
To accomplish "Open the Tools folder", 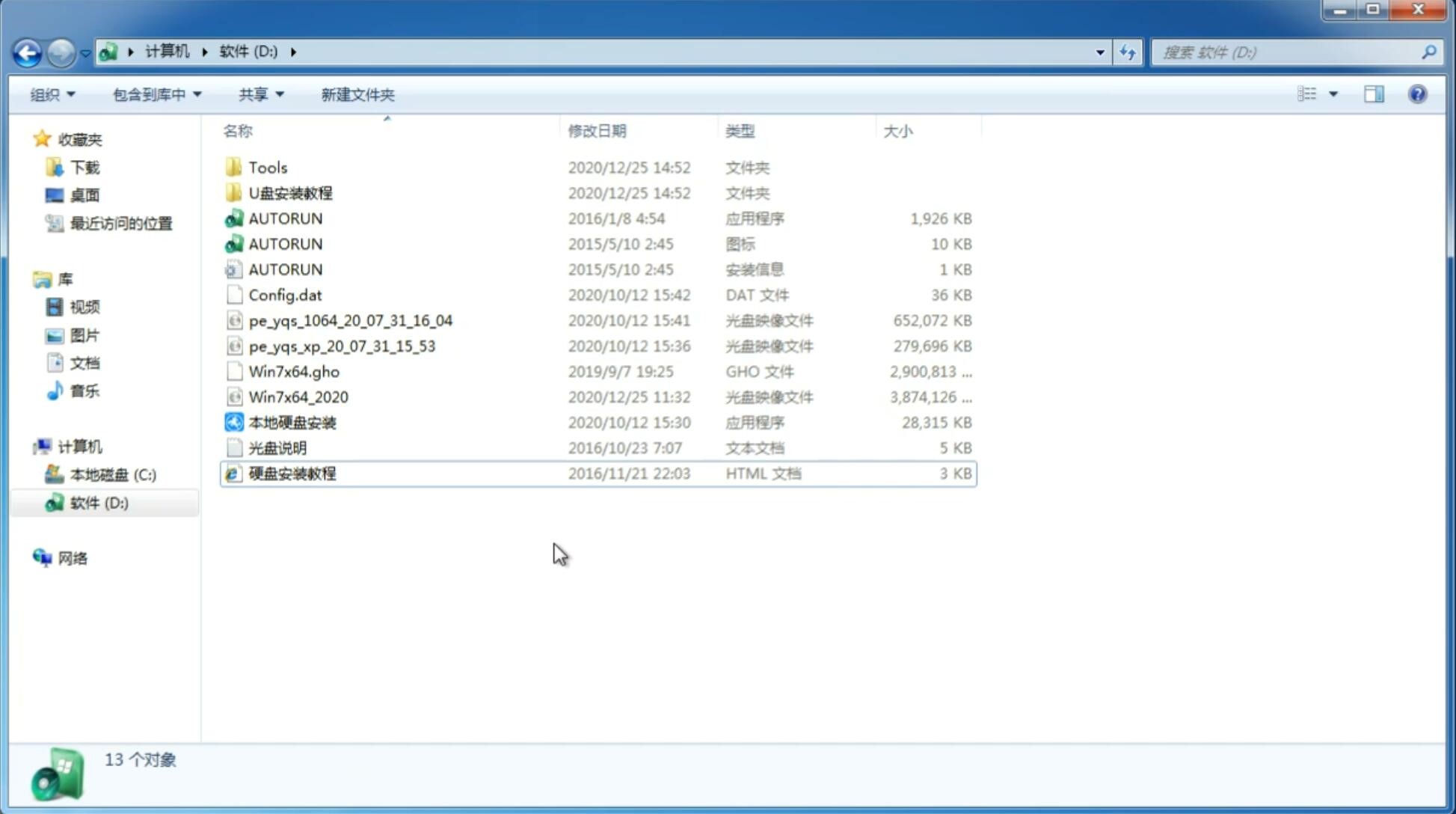I will [x=268, y=167].
